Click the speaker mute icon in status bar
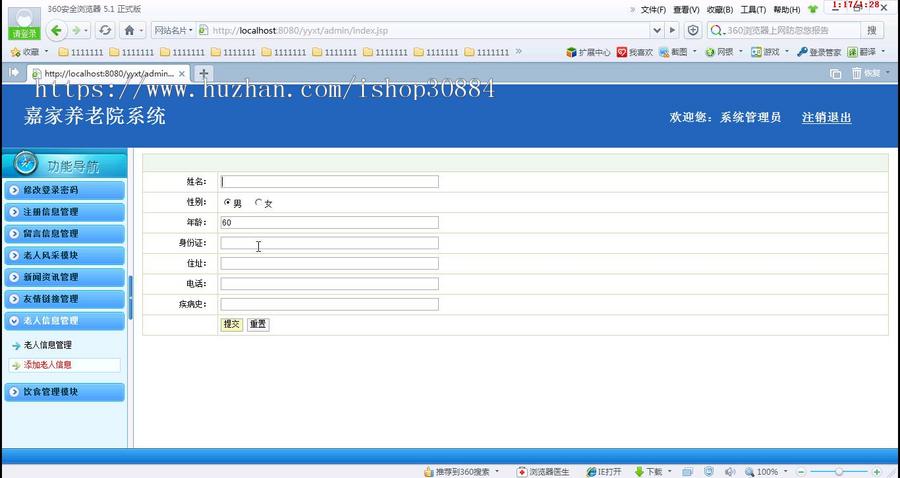The width and height of the screenshot is (900, 478). [x=729, y=472]
